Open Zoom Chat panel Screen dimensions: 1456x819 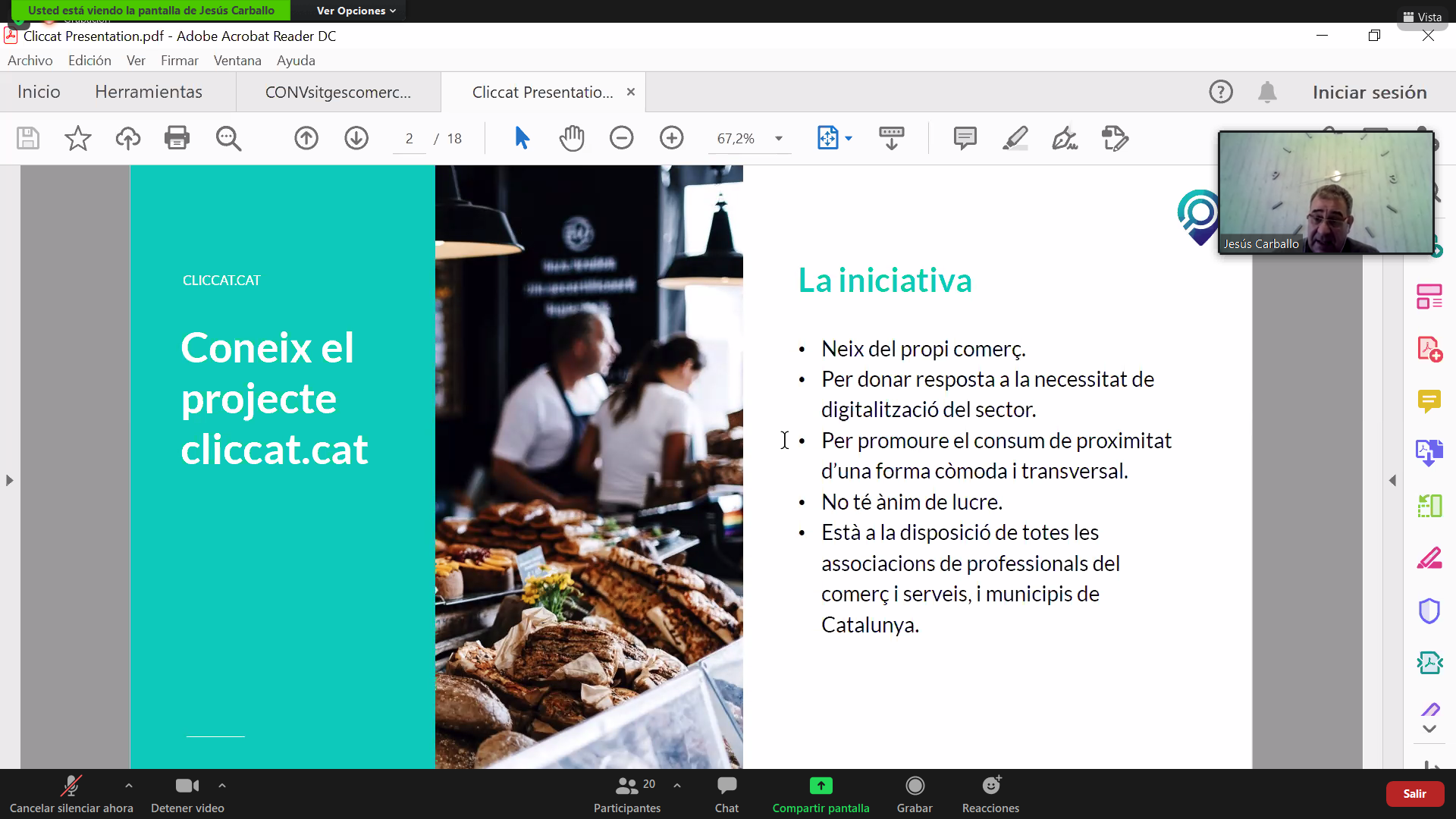[x=726, y=794]
